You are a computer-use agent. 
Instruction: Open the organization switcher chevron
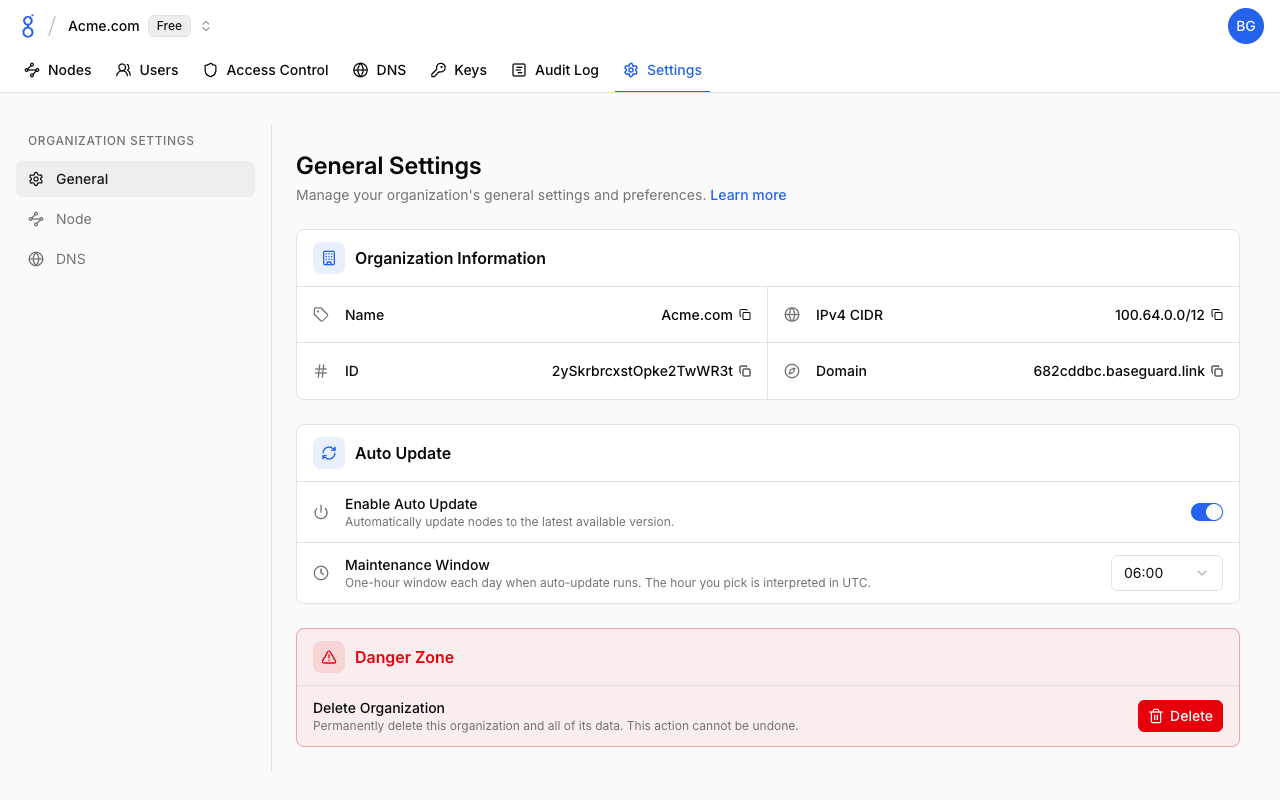pyautogui.click(x=206, y=26)
